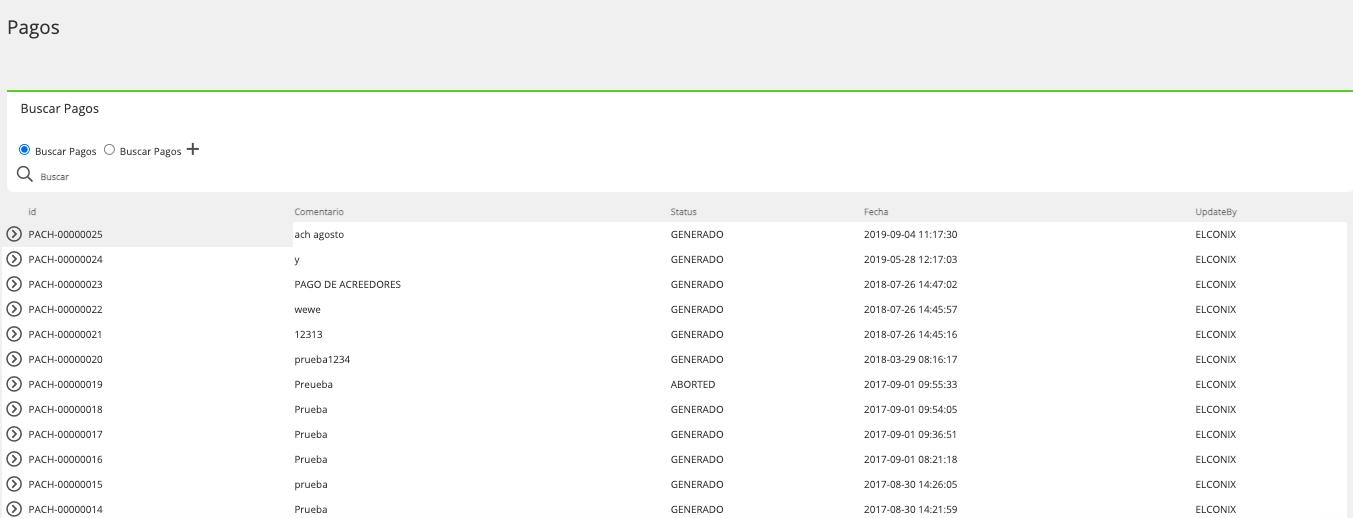Image resolution: width=1353 pixels, height=518 pixels.
Task: Expand row PACH-00000019 with its arrow icon
Action: pyautogui.click(x=14, y=384)
